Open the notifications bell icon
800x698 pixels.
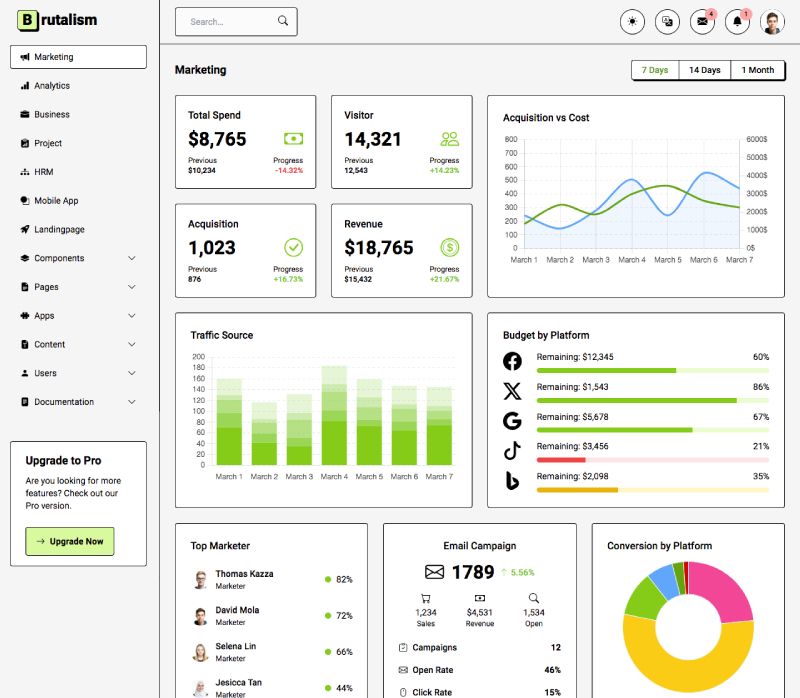(x=738, y=22)
